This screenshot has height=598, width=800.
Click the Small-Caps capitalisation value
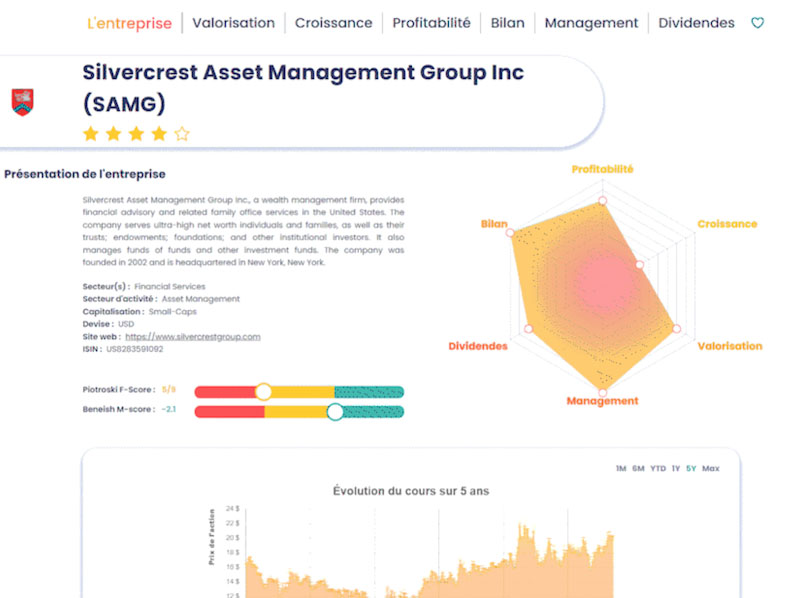tap(172, 312)
